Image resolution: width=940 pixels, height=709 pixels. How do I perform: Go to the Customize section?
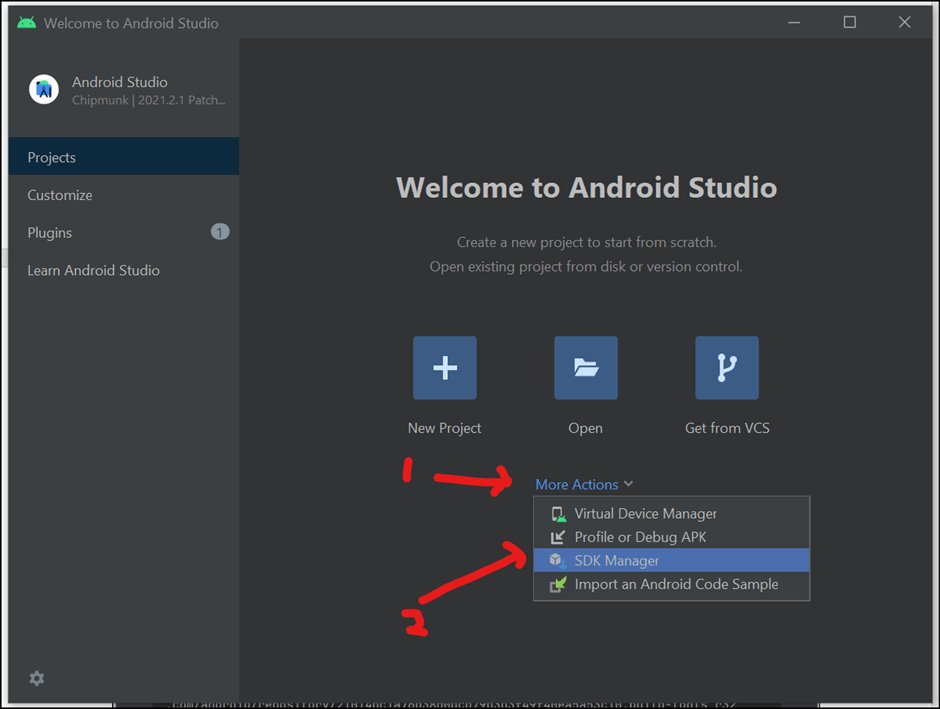(x=60, y=195)
